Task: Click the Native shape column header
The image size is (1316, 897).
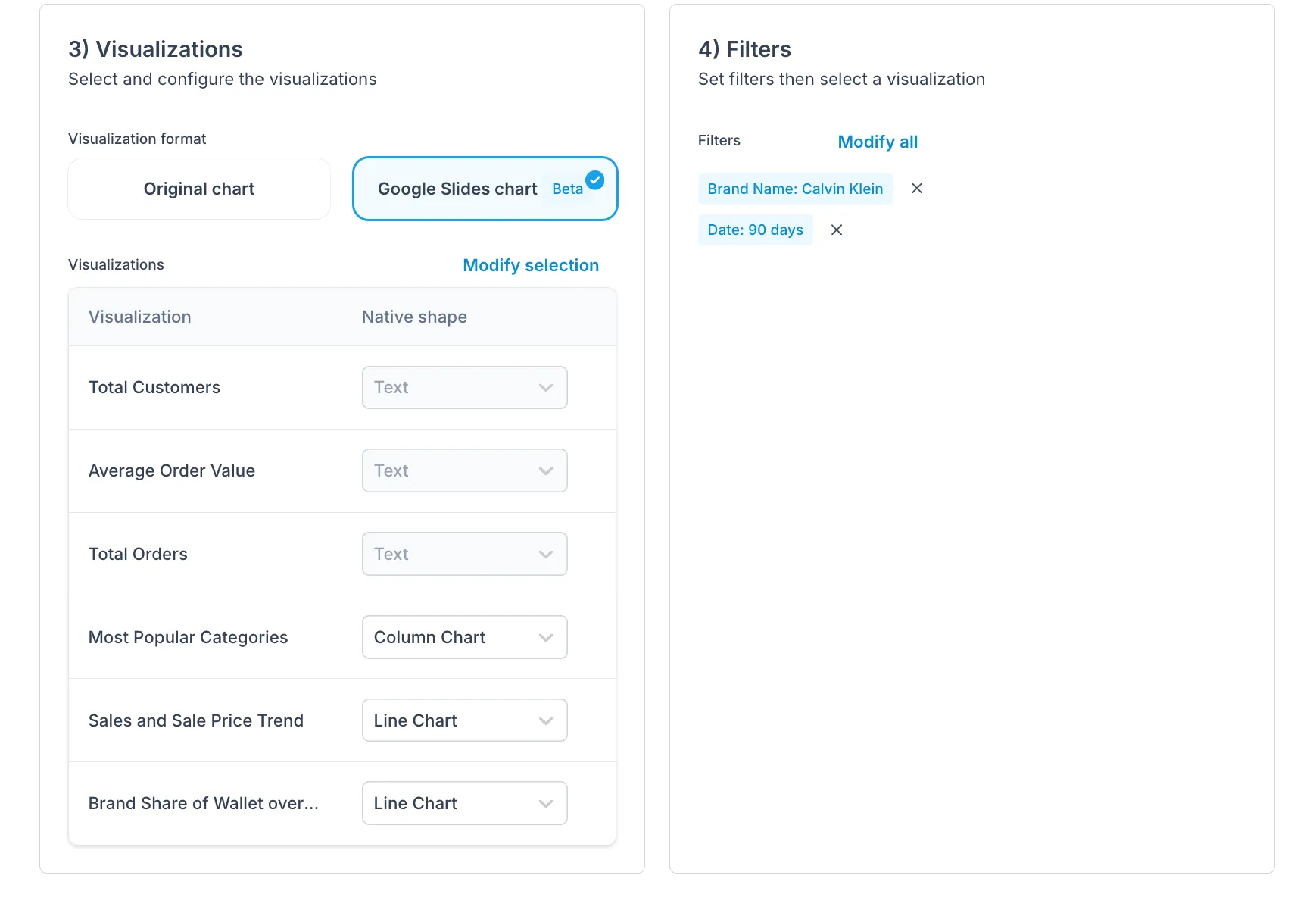Action: 414,317
